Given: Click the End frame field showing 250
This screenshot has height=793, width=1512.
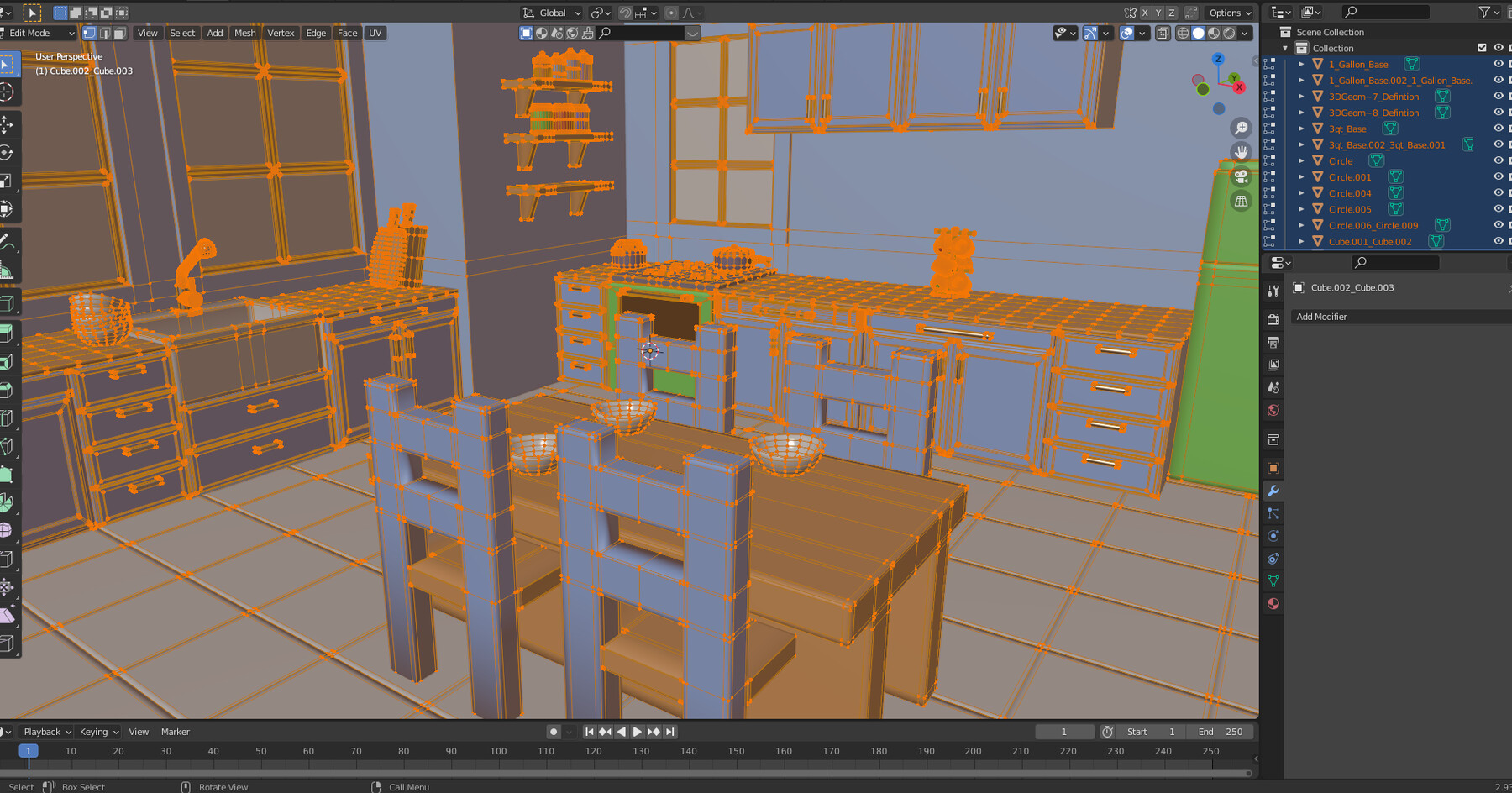Looking at the screenshot, I should click(x=1220, y=732).
